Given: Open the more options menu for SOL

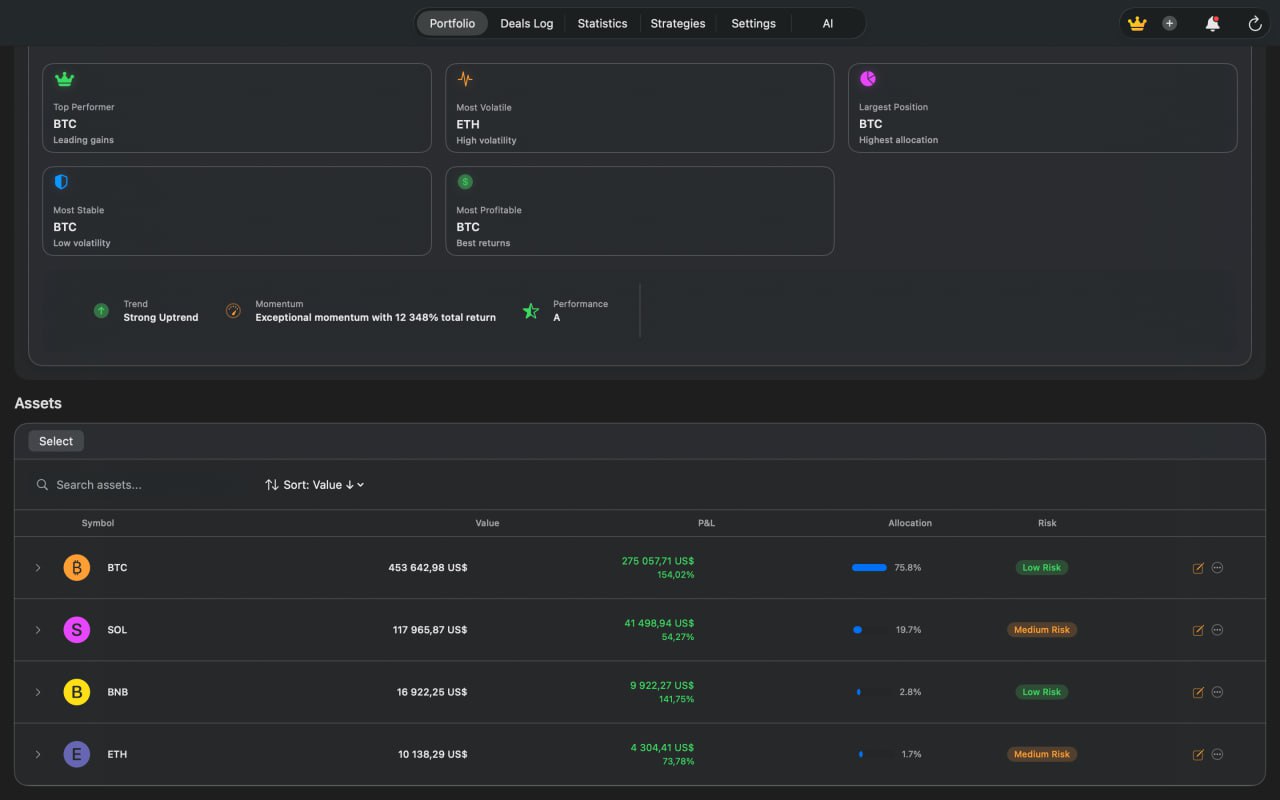Looking at the screenshot, I should coord(1217,630).
